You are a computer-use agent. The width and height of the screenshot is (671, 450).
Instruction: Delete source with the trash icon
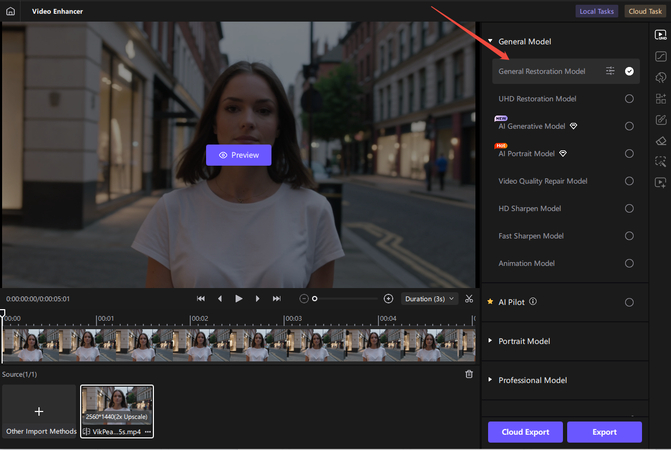(469, 374)
